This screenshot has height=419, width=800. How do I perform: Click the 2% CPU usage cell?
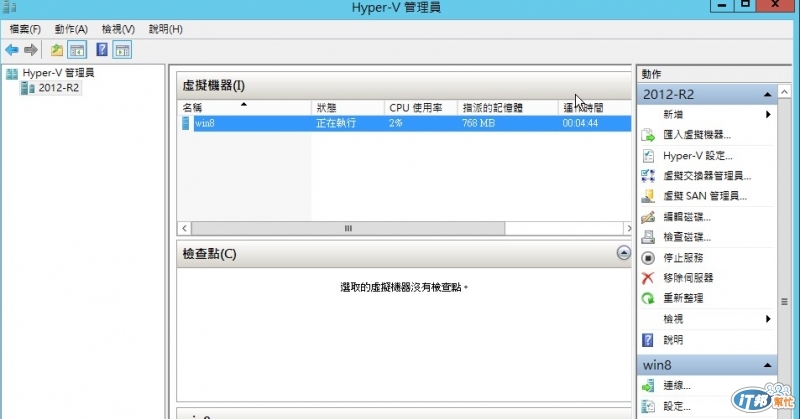click(x=396, y=123)
